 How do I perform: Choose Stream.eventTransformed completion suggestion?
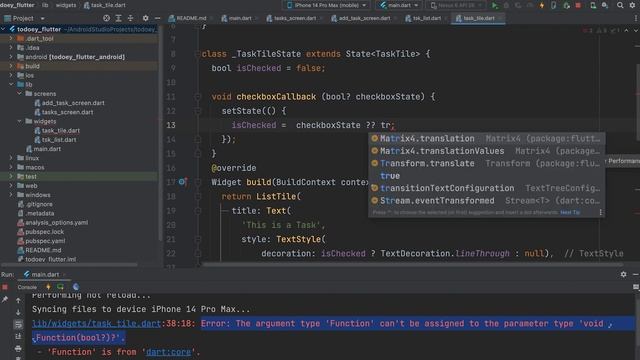pos(486,201)
